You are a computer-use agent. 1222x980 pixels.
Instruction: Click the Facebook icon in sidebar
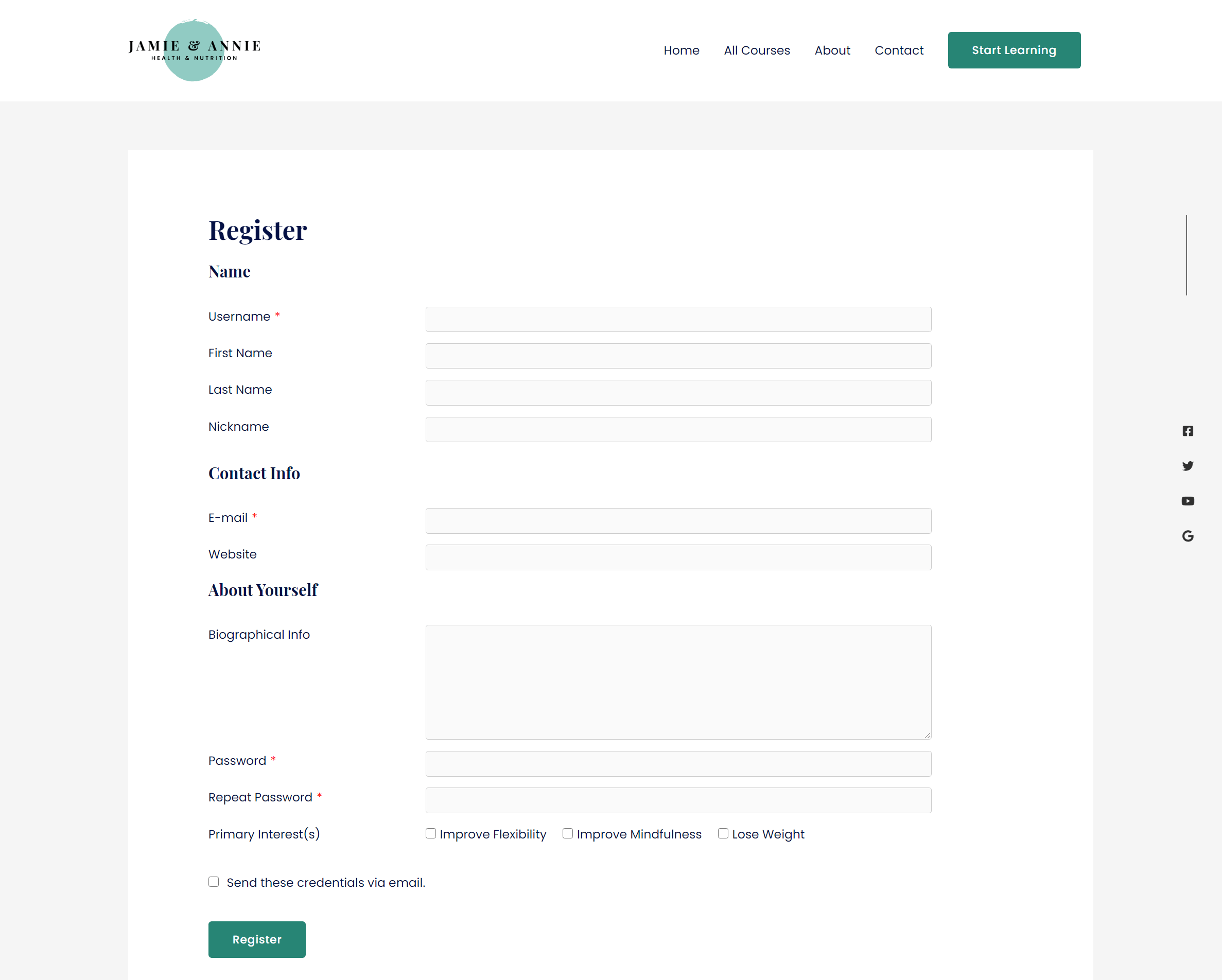[x=1187, y=431]
